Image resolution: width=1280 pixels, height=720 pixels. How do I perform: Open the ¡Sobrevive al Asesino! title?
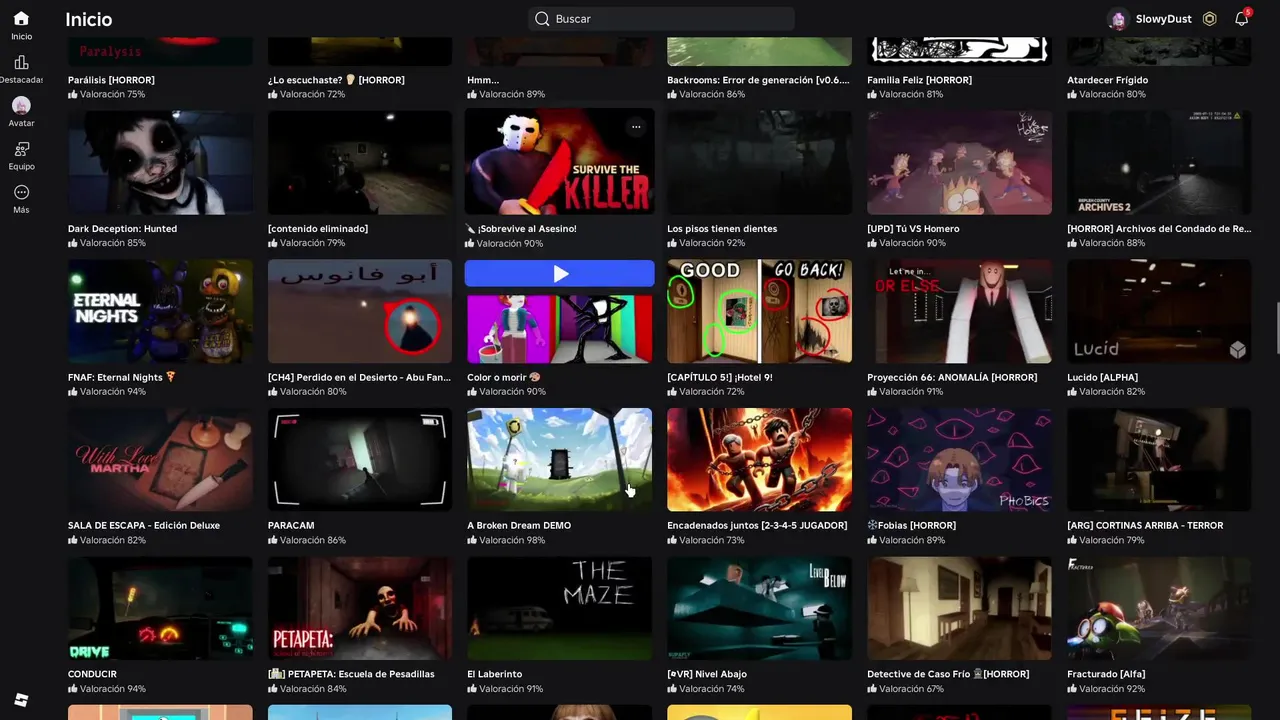pyautogui.click(x=521, y=229)
